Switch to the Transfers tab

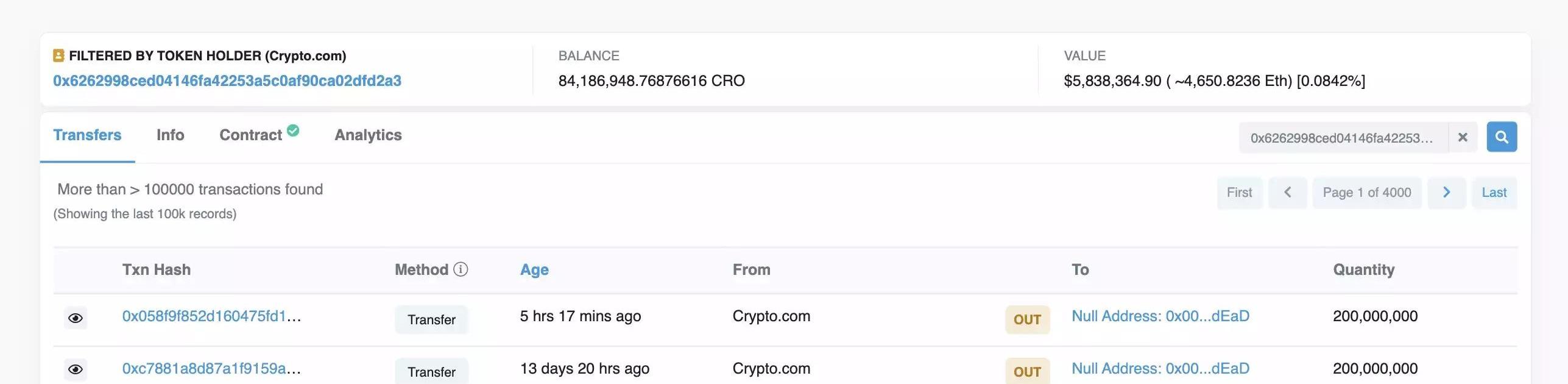point(87,135)
